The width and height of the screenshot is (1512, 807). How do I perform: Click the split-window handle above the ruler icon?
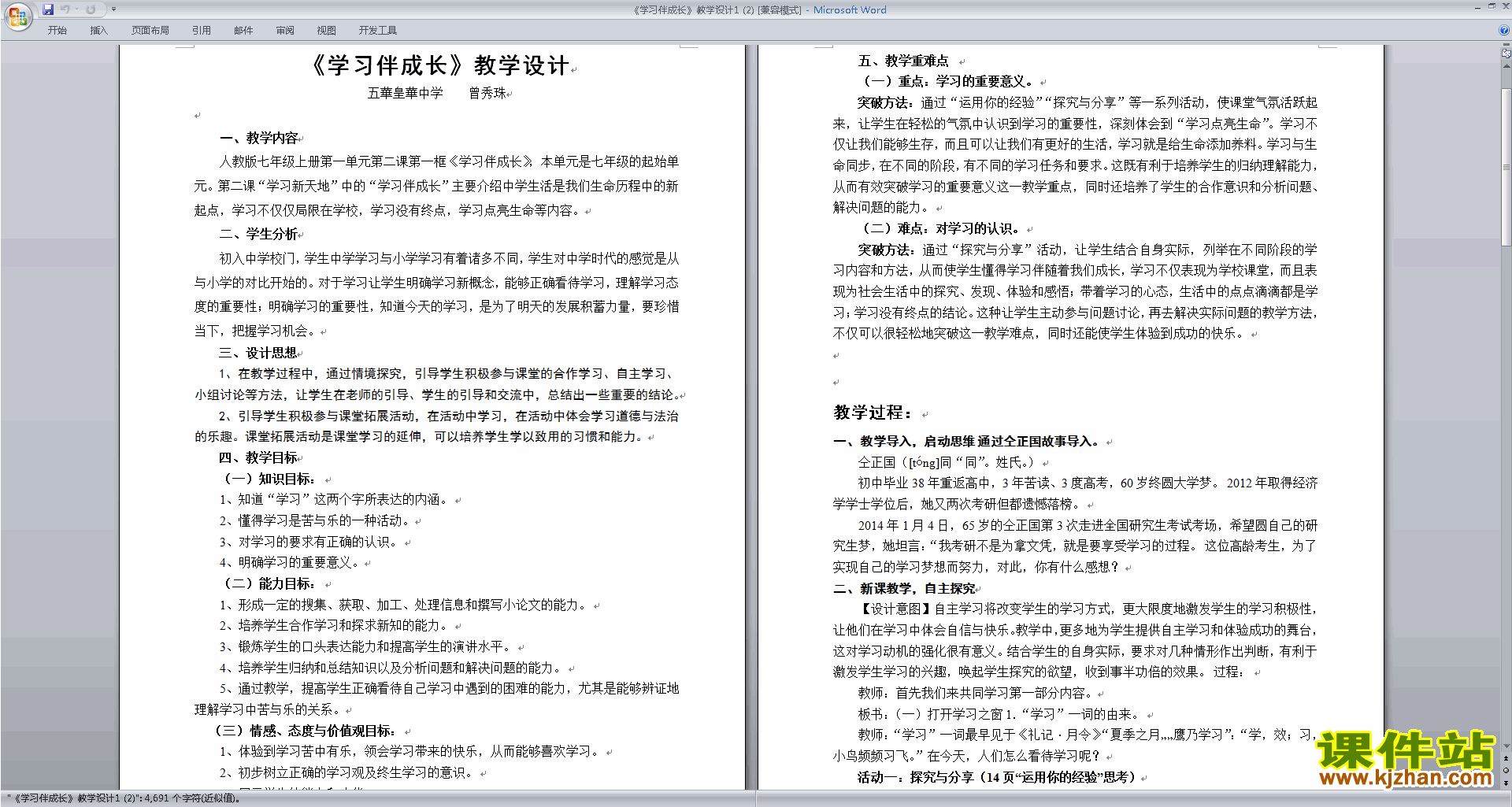pos(1506,45)
